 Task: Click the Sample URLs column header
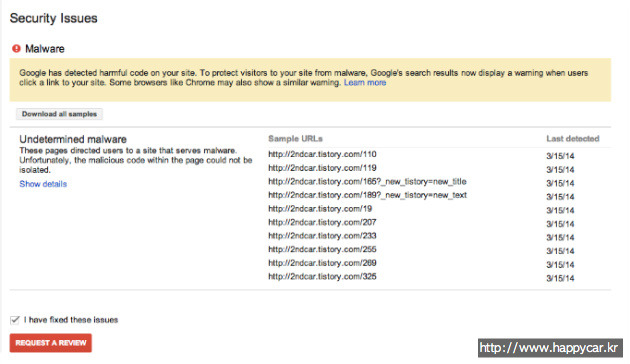click(295, 139)
